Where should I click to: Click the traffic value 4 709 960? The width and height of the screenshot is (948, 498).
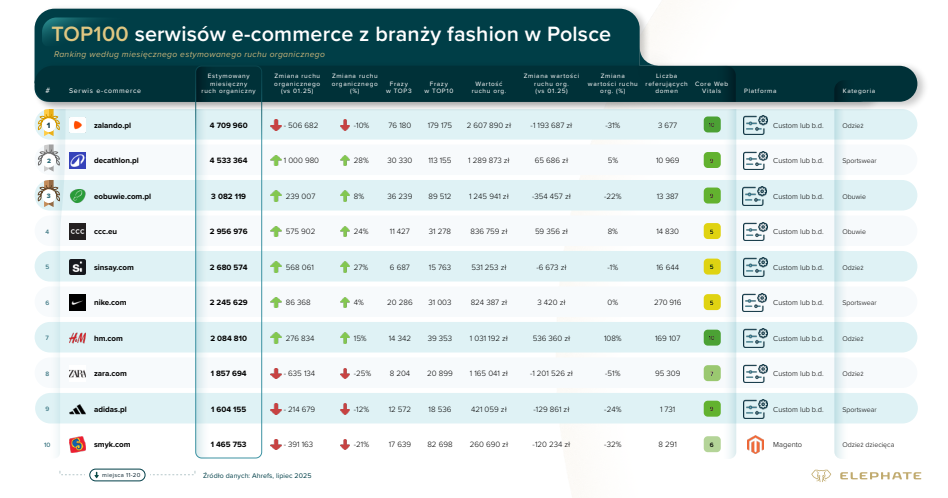point(229,126)
